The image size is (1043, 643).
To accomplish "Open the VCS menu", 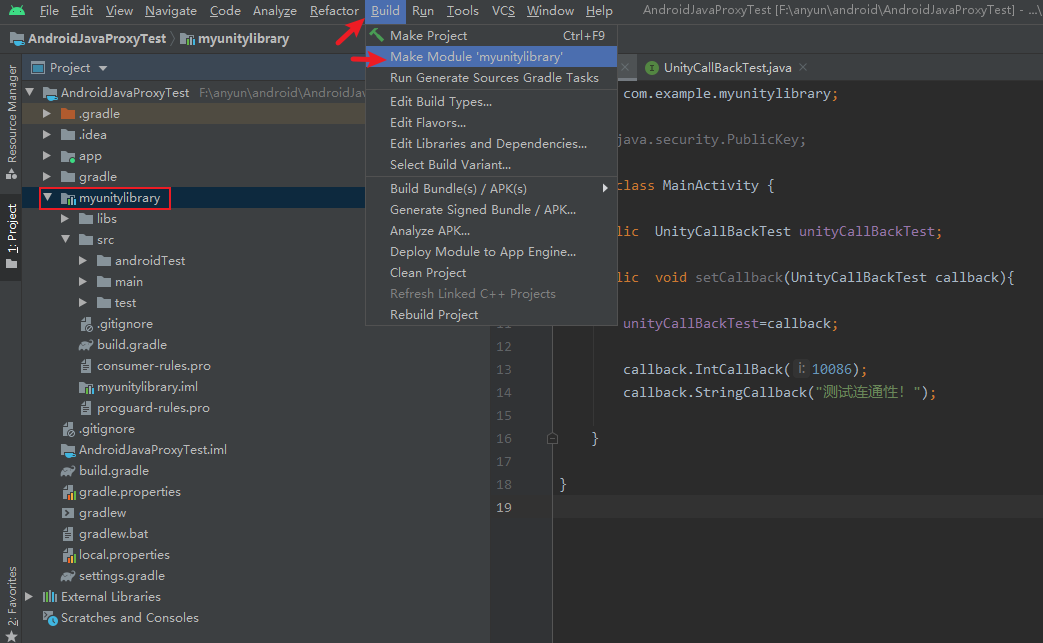I will [503, 11].
